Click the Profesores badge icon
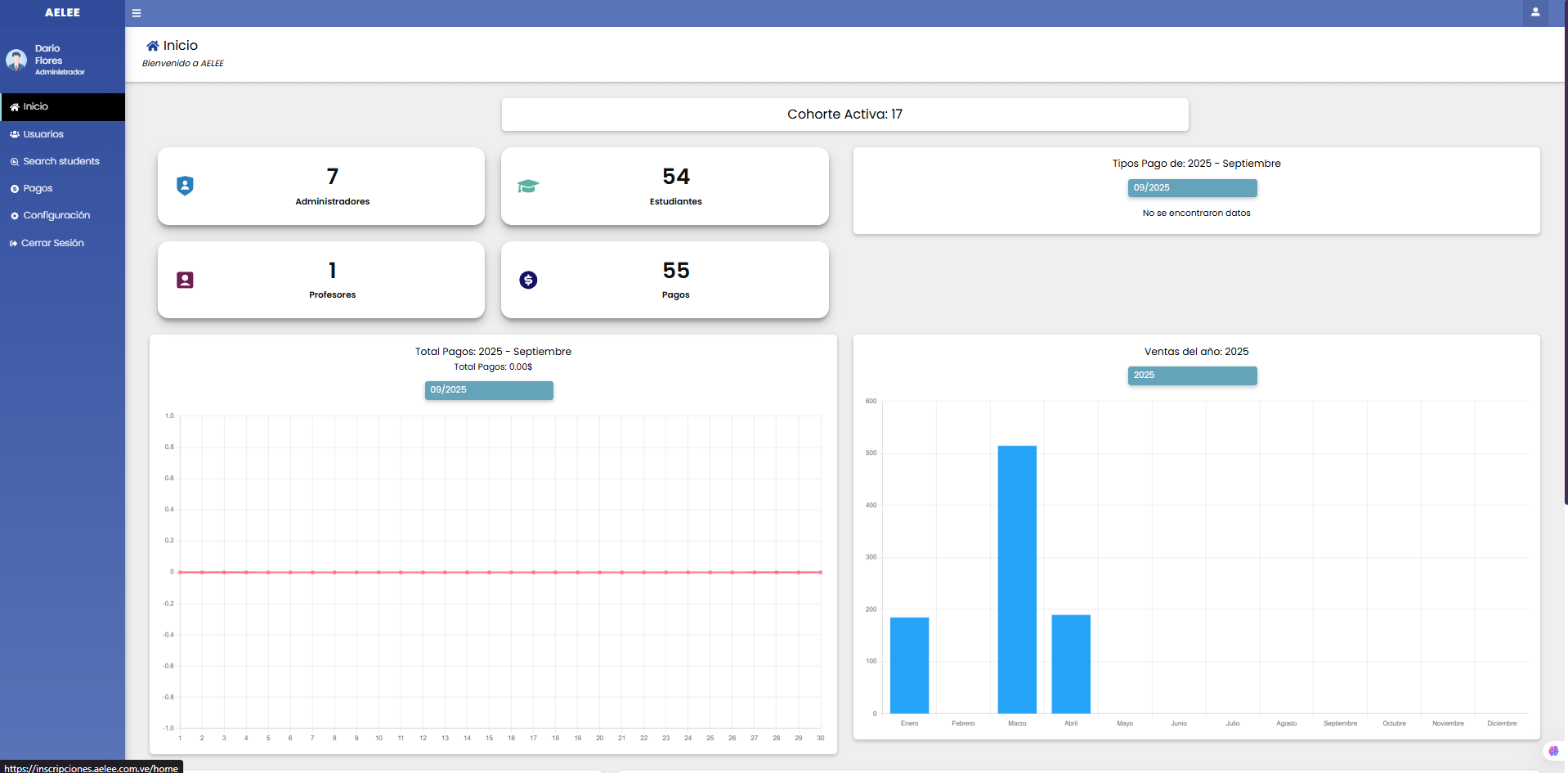 pos(185,280)
